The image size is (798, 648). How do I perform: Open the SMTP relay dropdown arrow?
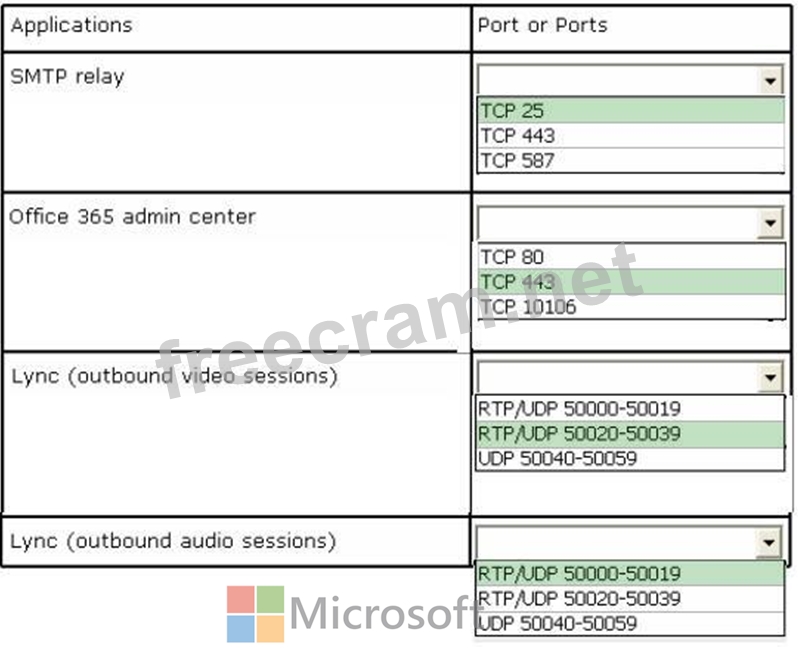pos(771,80)
